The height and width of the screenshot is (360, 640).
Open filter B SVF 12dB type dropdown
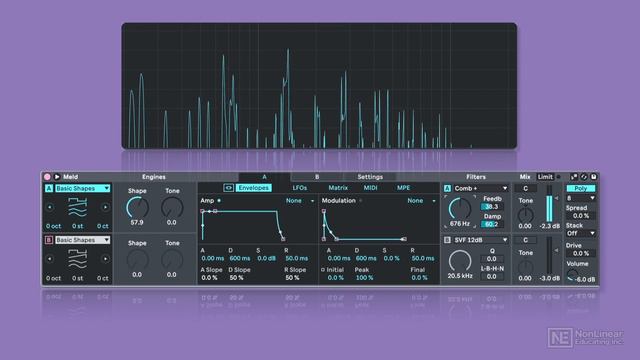481,240
